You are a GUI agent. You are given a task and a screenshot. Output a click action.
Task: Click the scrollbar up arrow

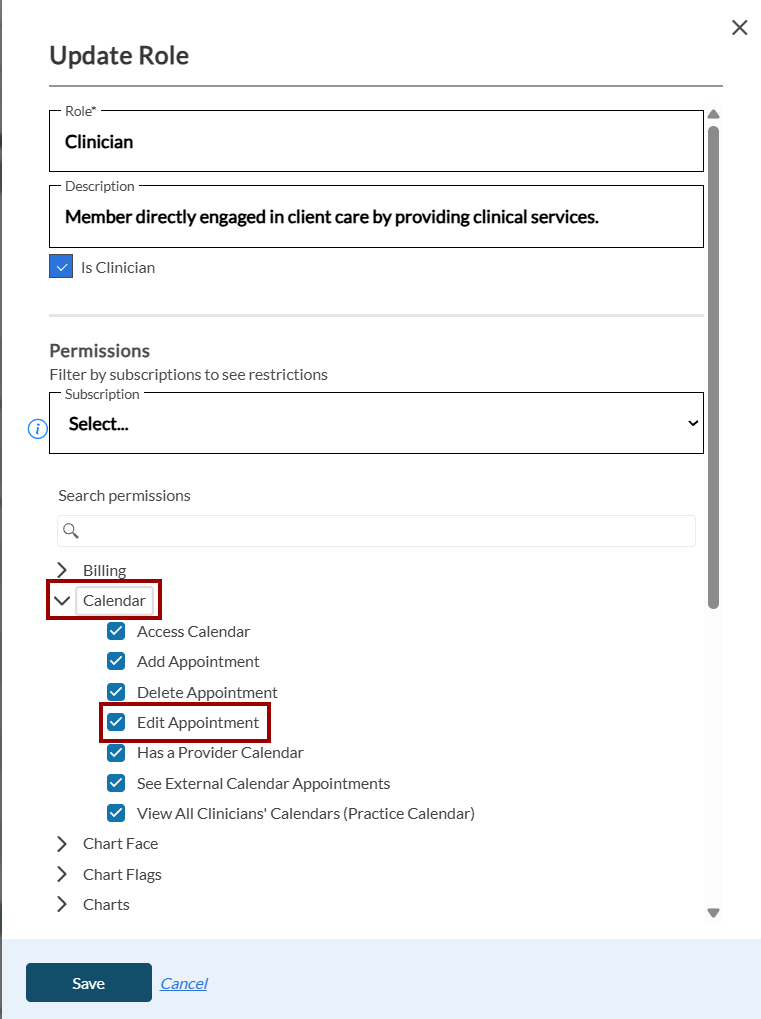[x=714, y=114]
